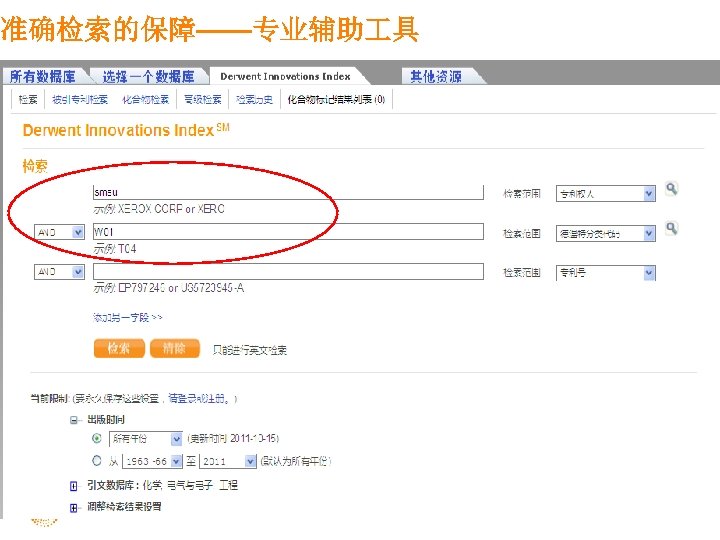
Task: Click the orange 检索 search button
Action: (119, 348)
